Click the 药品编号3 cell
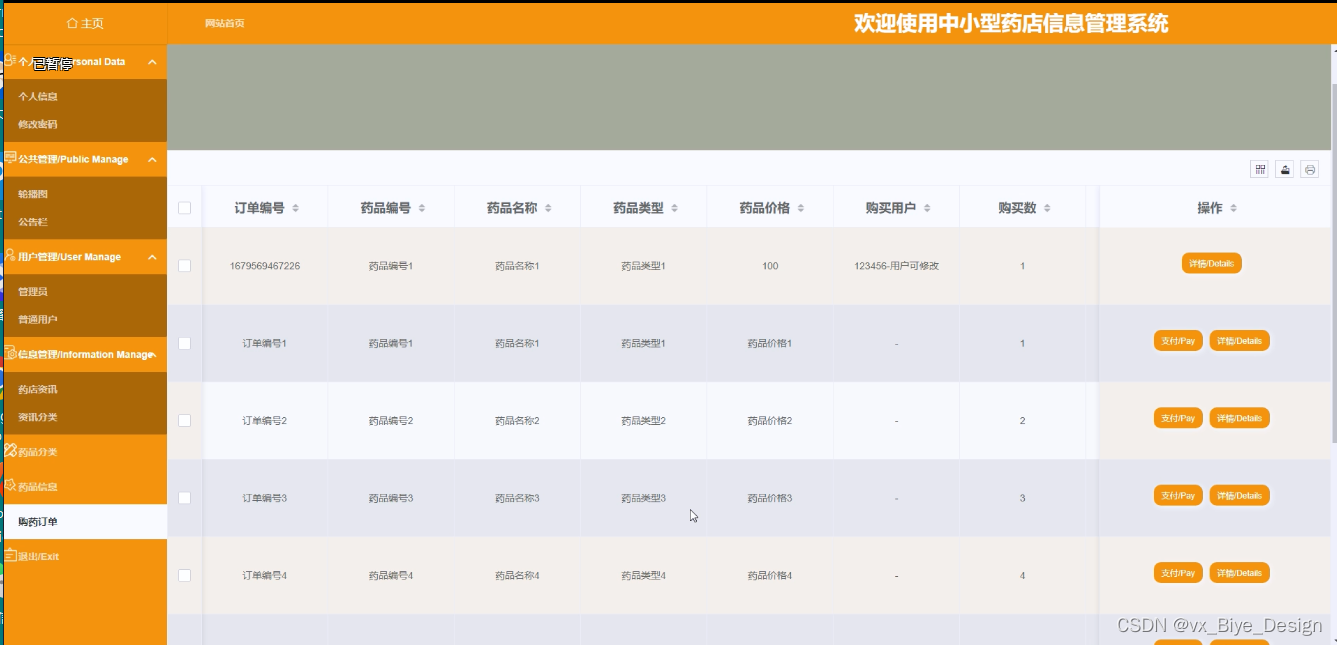 click(391, 497)
